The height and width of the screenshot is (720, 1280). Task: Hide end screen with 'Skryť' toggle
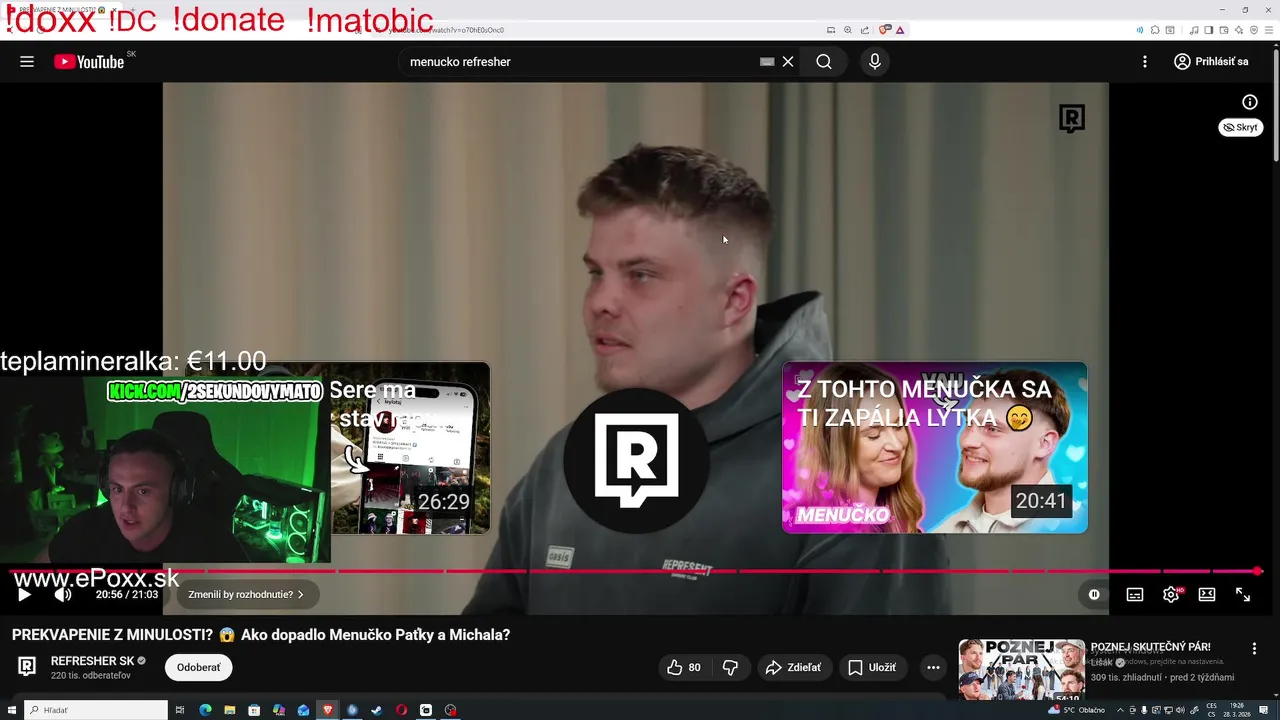1241,127
